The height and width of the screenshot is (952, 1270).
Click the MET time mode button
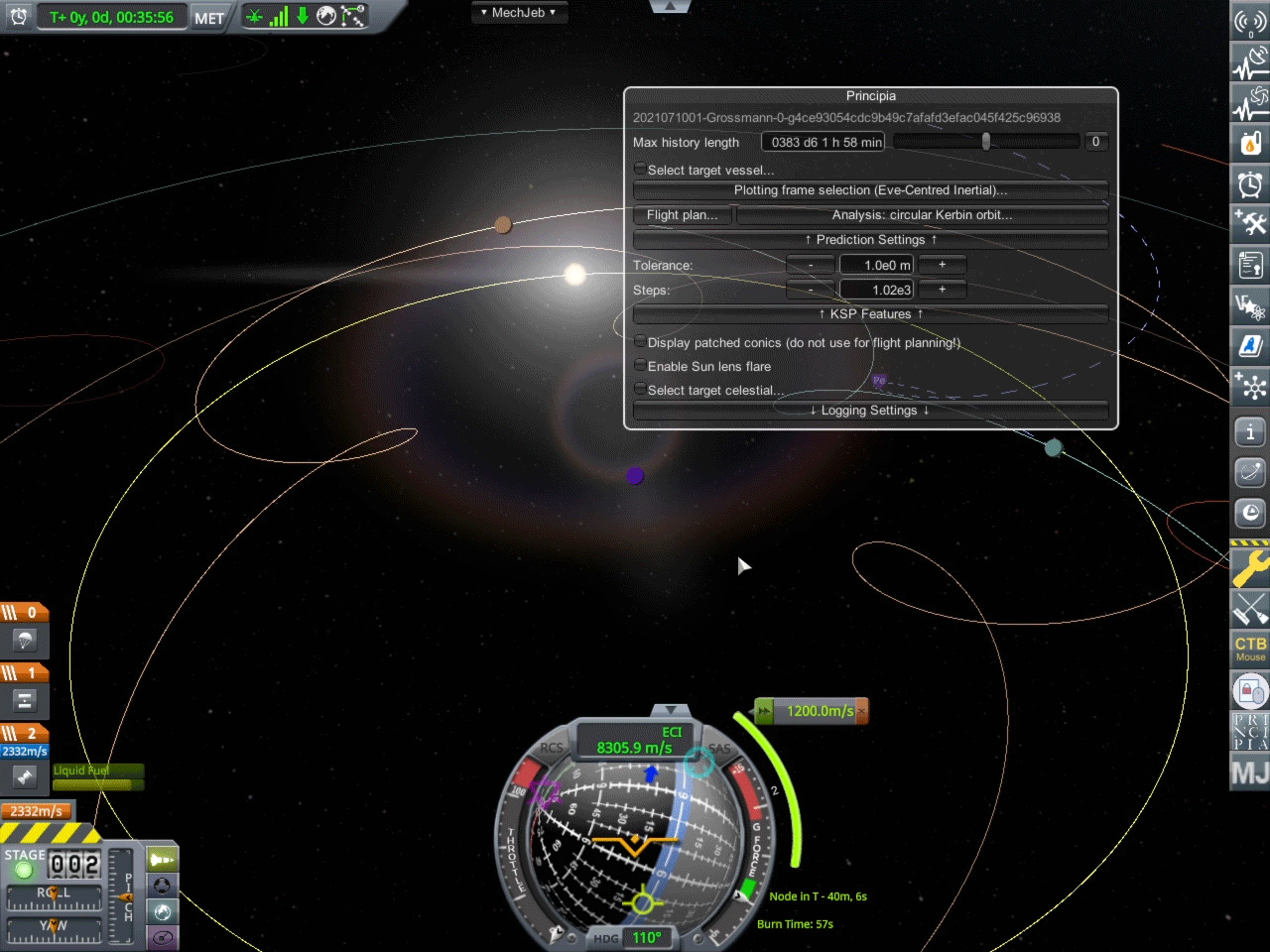(x=208, y=18)
